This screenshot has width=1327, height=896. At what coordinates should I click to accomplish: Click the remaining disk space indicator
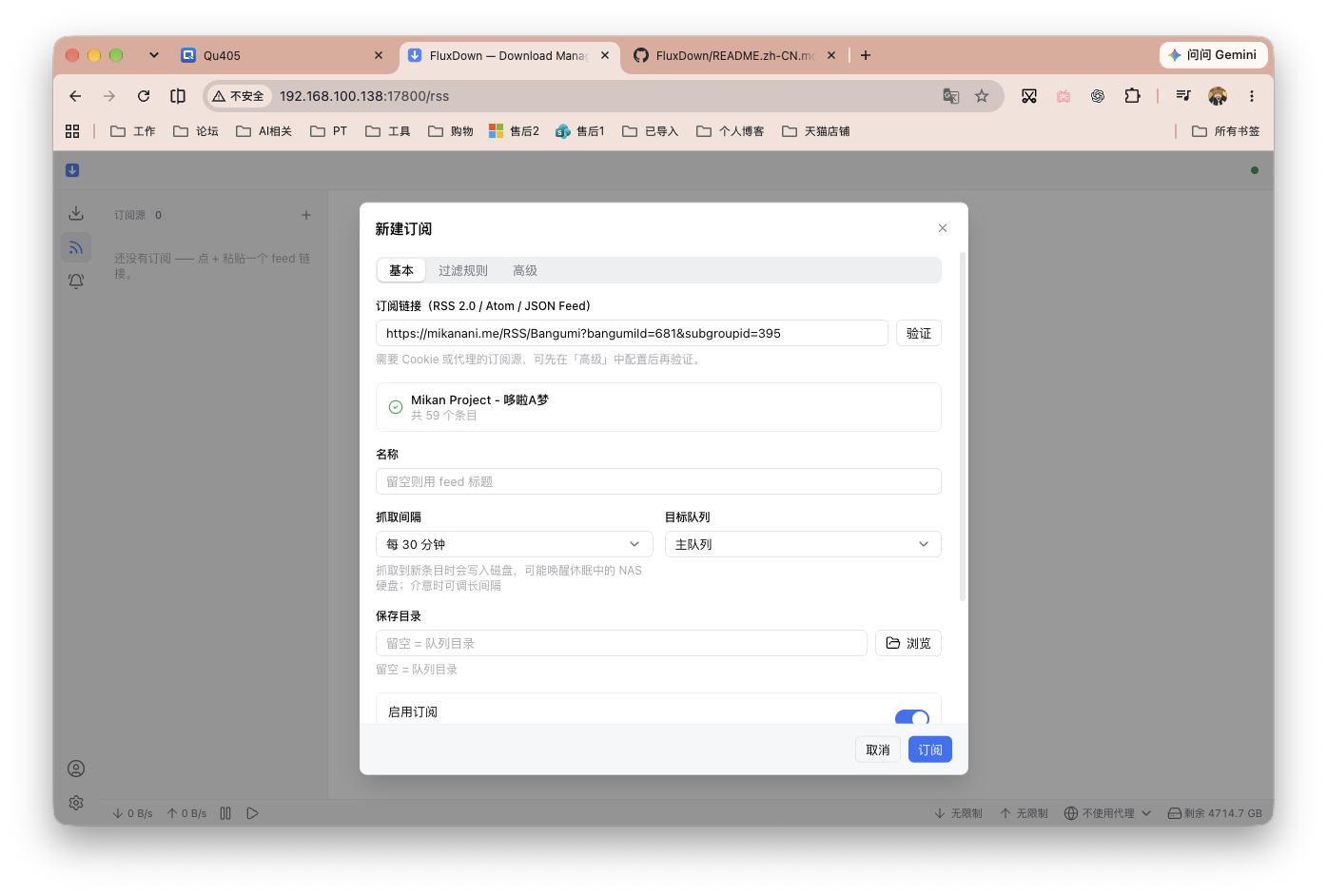pyautogui.click(x=1215, y=813)
